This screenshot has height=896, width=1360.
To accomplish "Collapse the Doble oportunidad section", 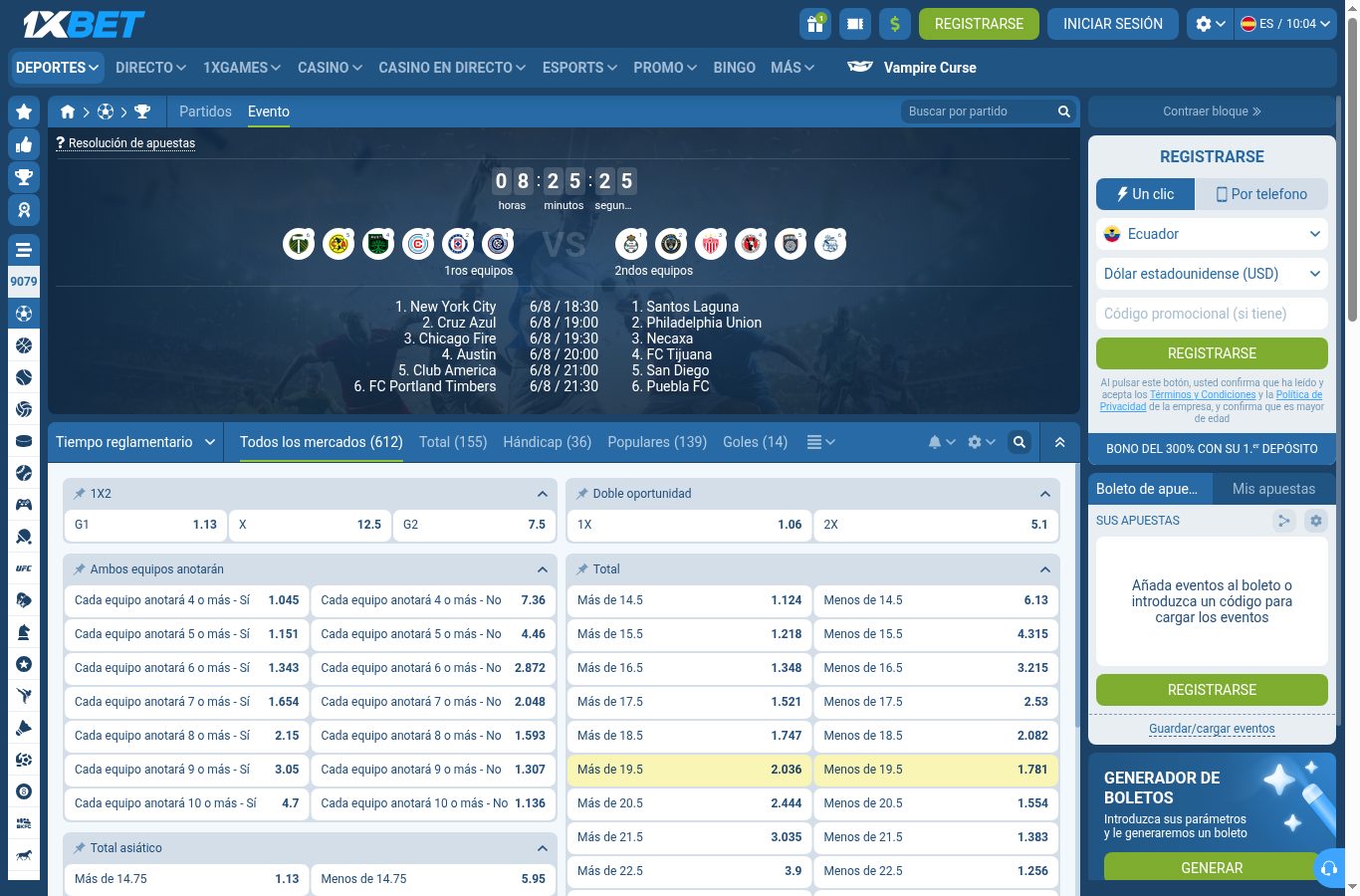I will coord(1045,494).
